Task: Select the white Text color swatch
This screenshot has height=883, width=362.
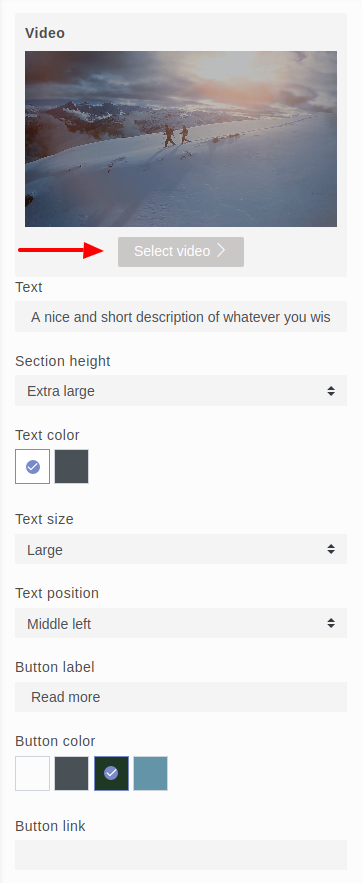Action: (x=33, y=466)
